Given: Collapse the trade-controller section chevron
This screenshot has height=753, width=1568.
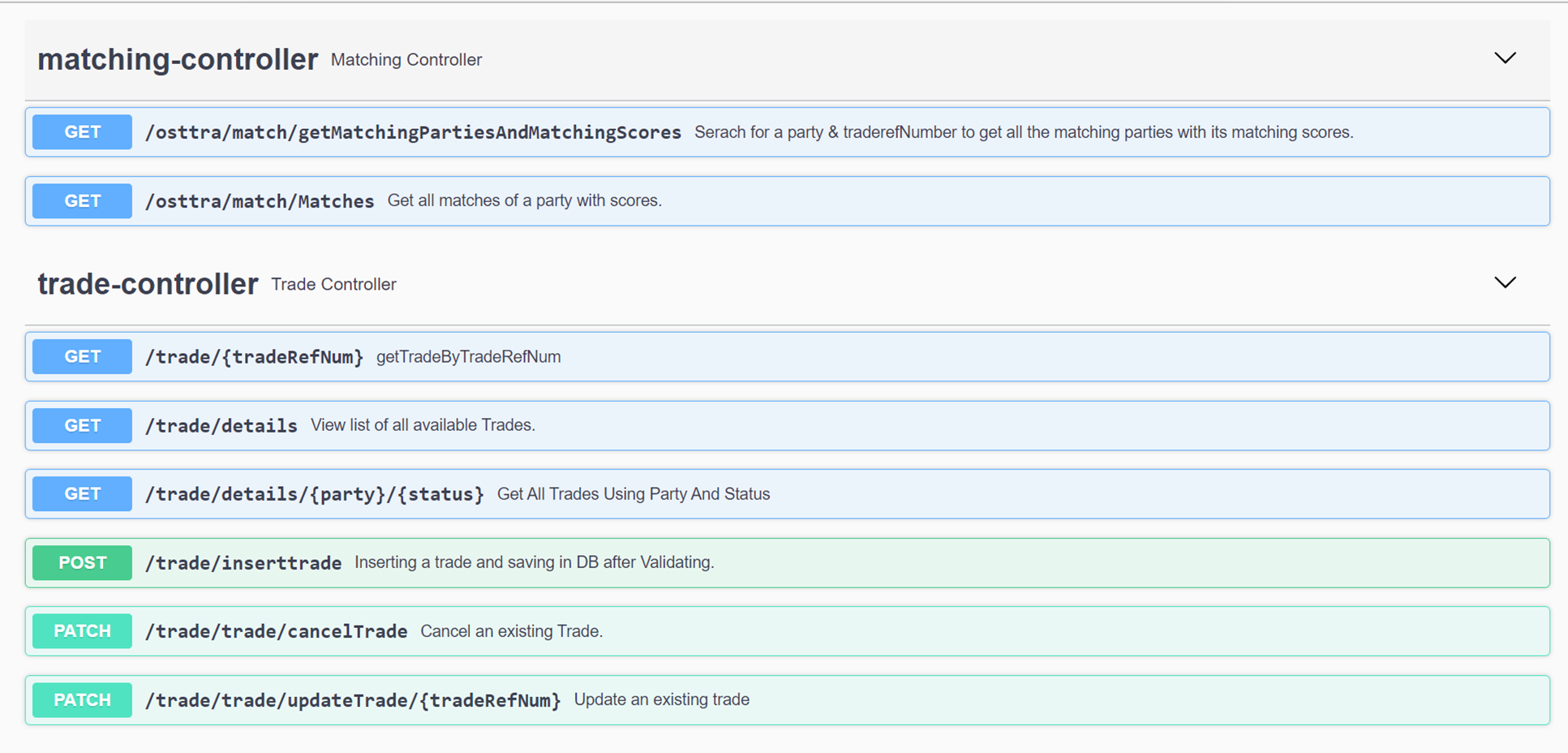Looking at the screenshot, I should coord(1505,282).
